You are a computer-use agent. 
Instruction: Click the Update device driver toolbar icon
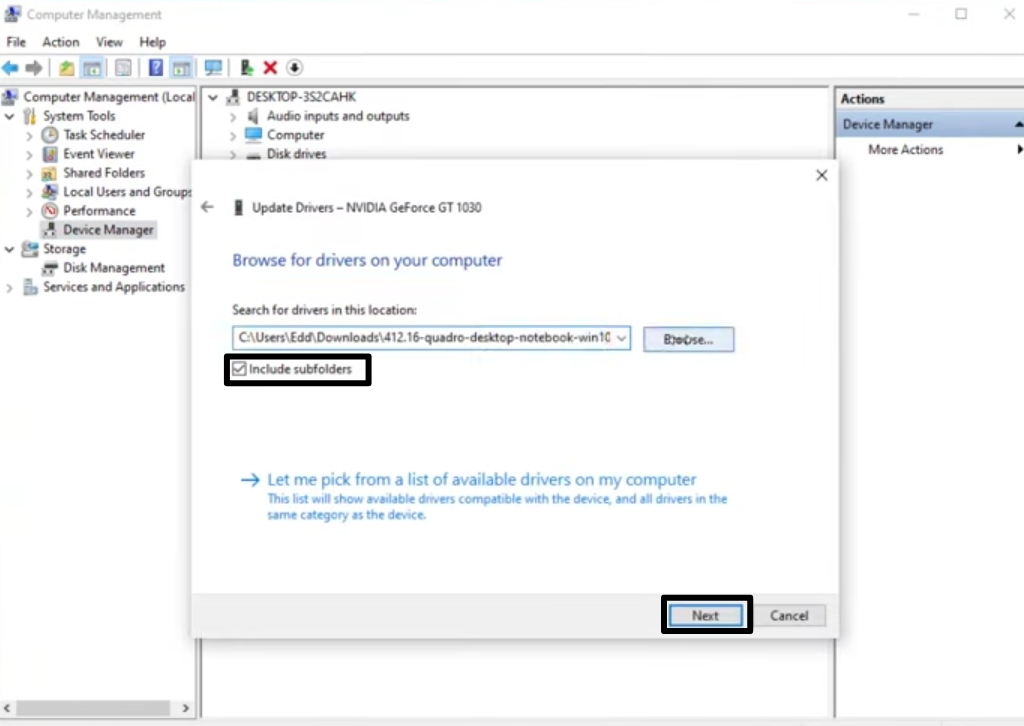coord(246,67)
